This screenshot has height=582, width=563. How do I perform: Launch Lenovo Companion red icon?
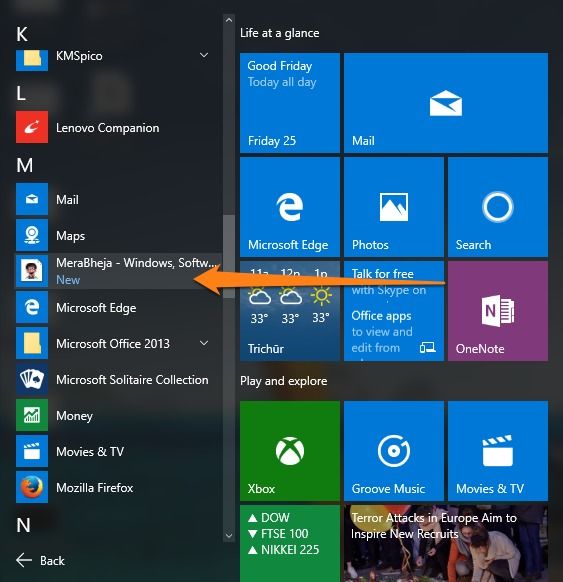(32, 127)
